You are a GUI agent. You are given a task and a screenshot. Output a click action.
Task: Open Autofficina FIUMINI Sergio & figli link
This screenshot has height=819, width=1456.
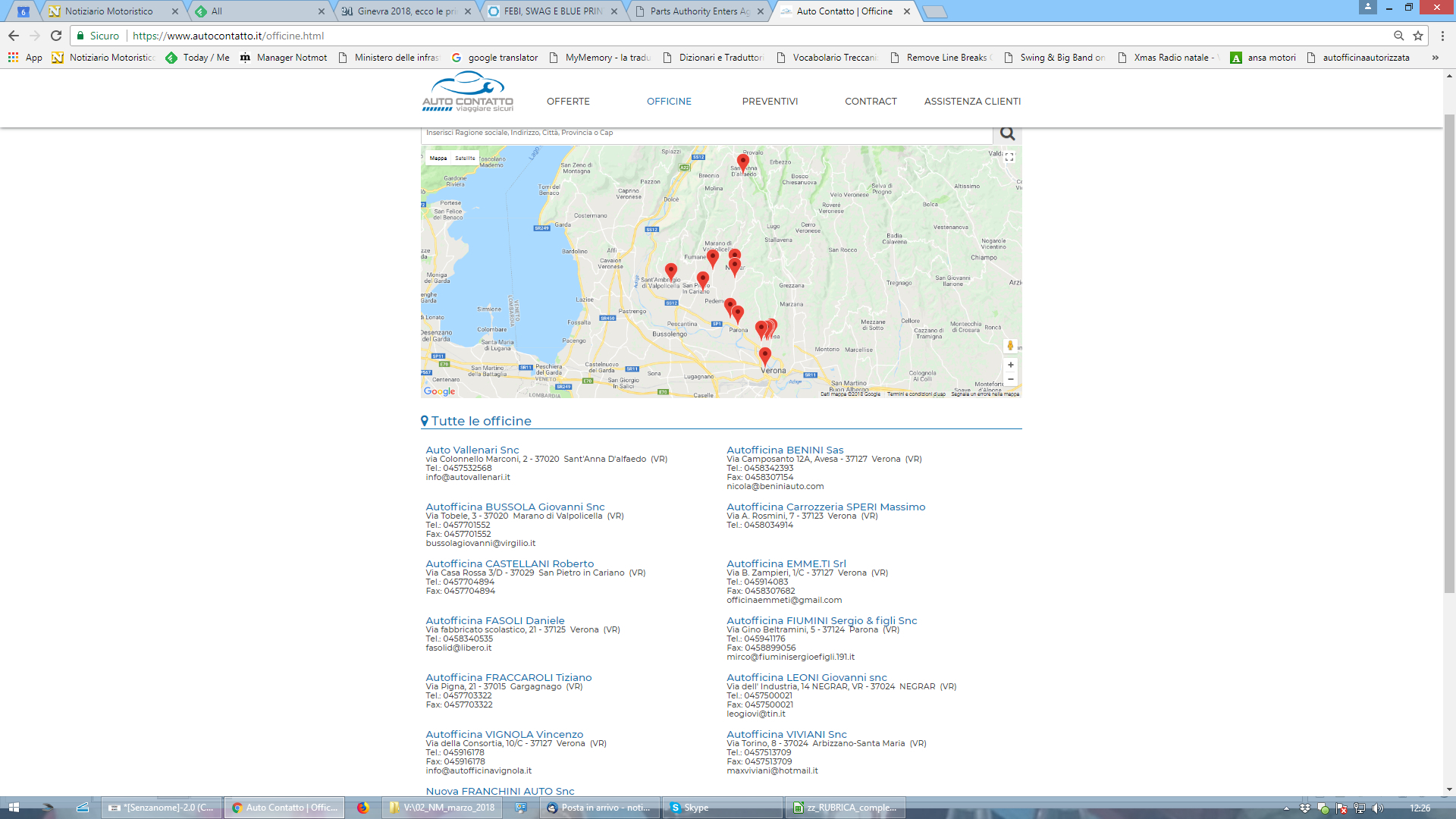[822, 621]
